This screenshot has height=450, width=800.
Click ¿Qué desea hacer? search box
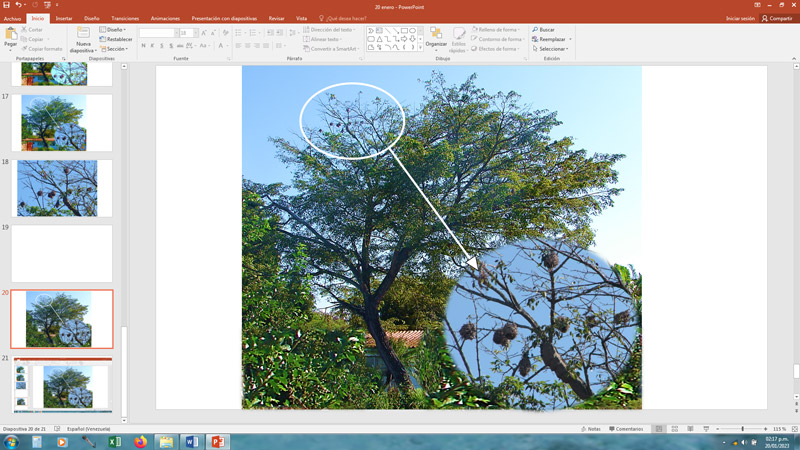click(x=342, y=18)
